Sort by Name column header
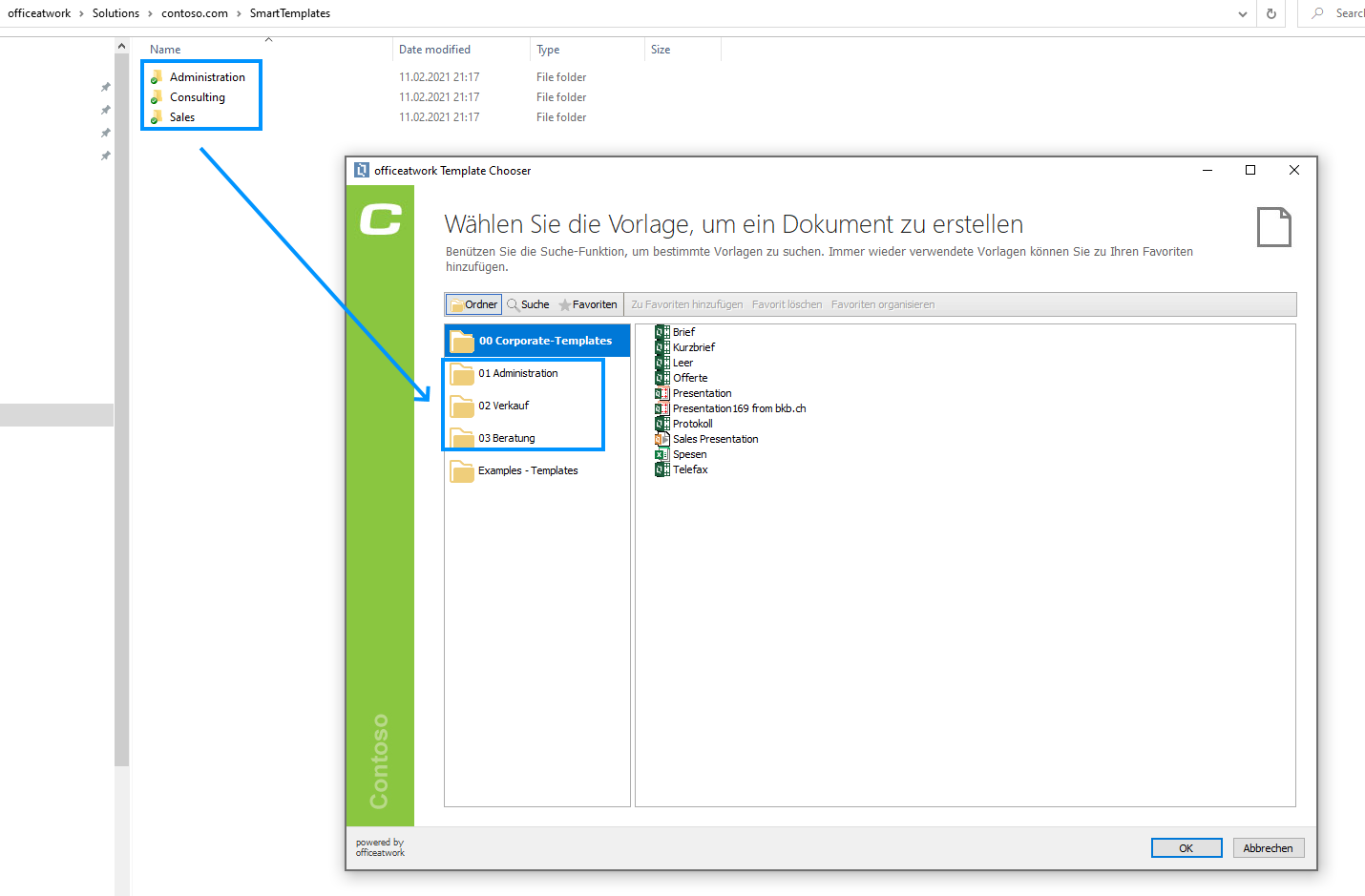Screen dimensions: 1365x896 (165, 50)
